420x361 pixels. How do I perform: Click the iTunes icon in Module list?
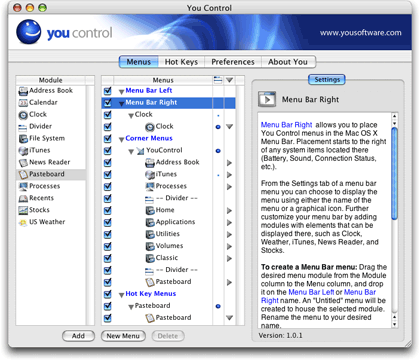23,151
